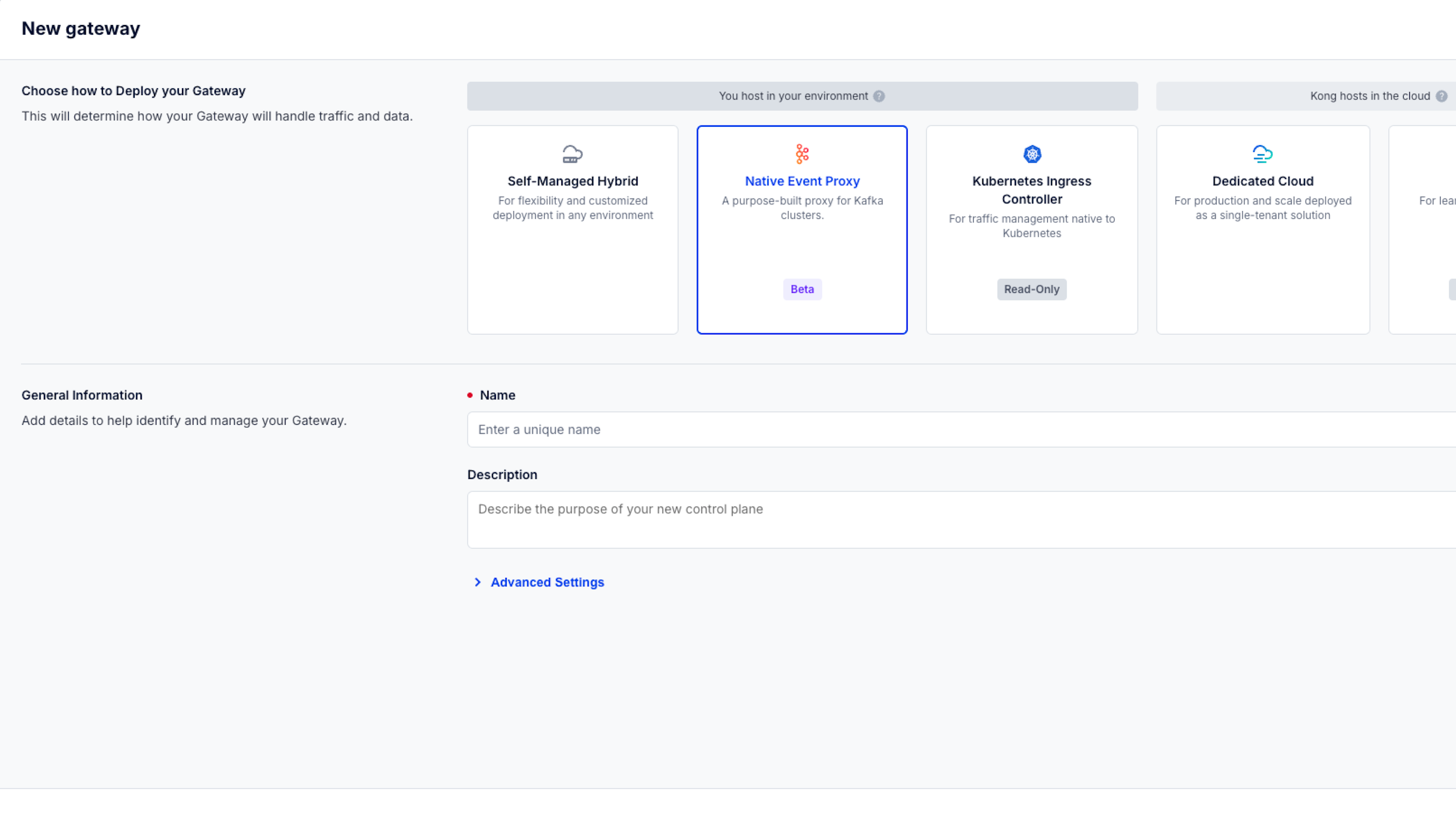Image resolution: width=1456 pixels, height=819 pixels.
Task: Click the Native Event Proxy Kafka icon
Action: coord(802,154)
